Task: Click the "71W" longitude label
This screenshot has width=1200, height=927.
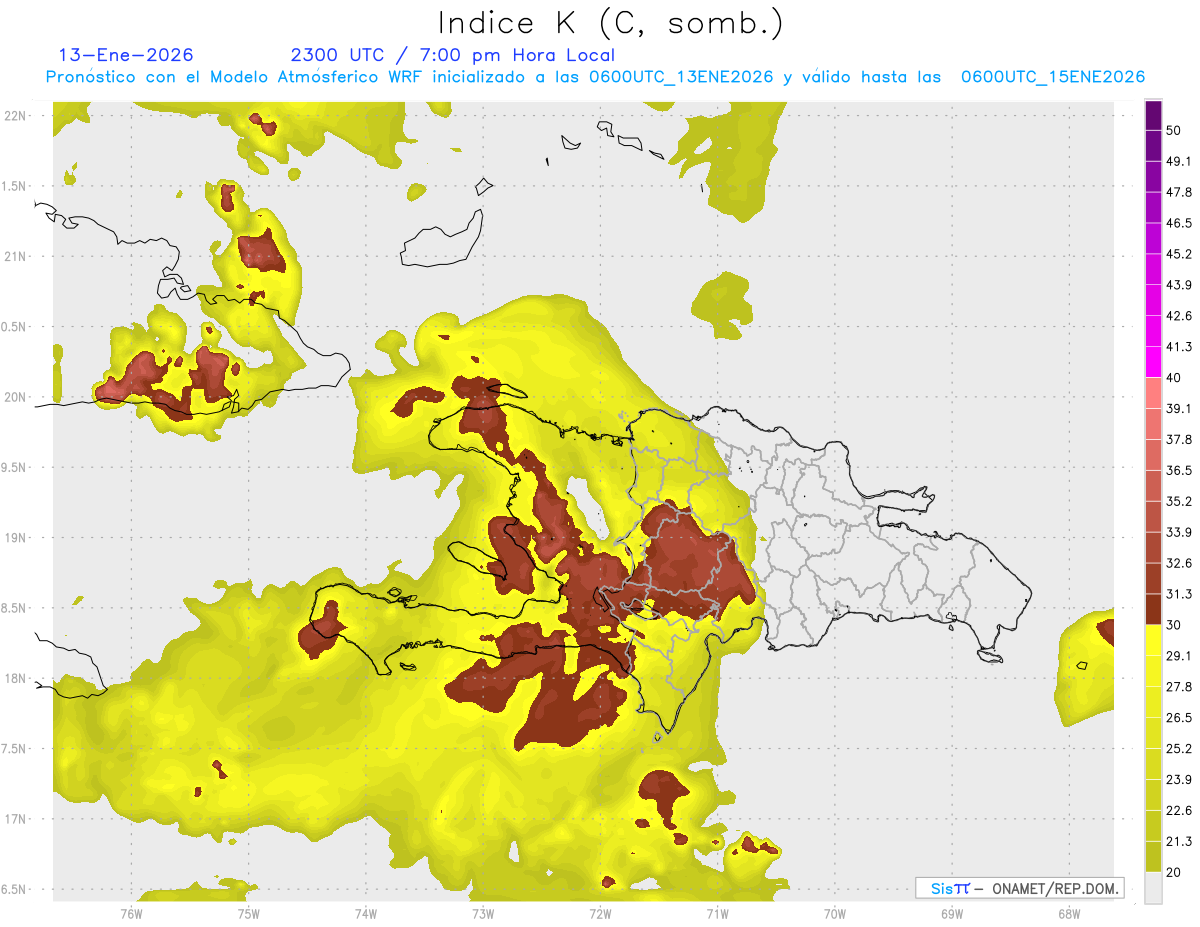Action: pyautogui.click(x=717, y=913)
